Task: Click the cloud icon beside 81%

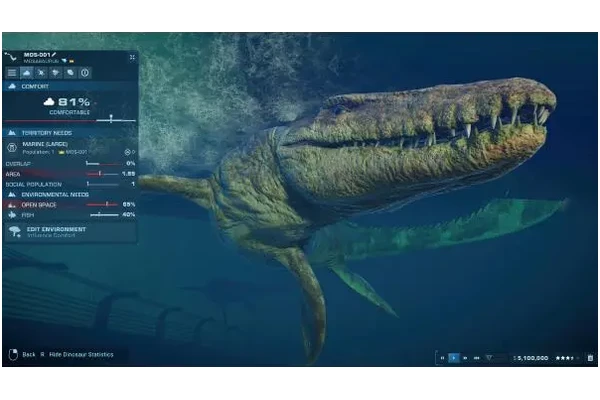Action: pyautogui.click(x=49, y=102)
